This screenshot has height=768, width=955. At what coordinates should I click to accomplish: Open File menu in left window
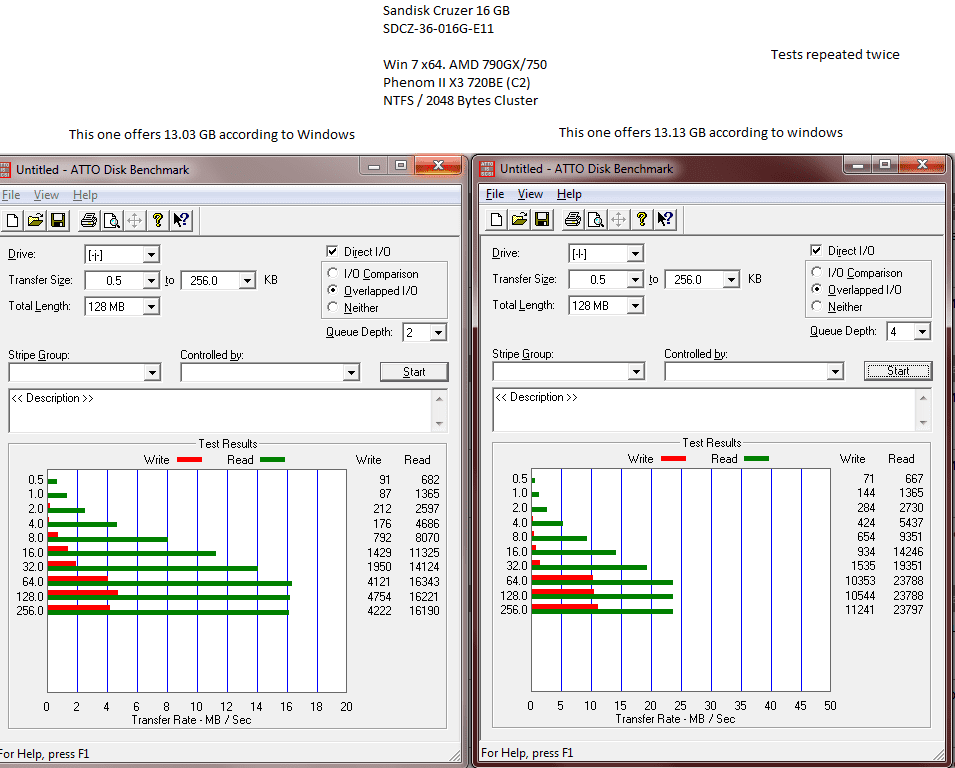[11, 195]
